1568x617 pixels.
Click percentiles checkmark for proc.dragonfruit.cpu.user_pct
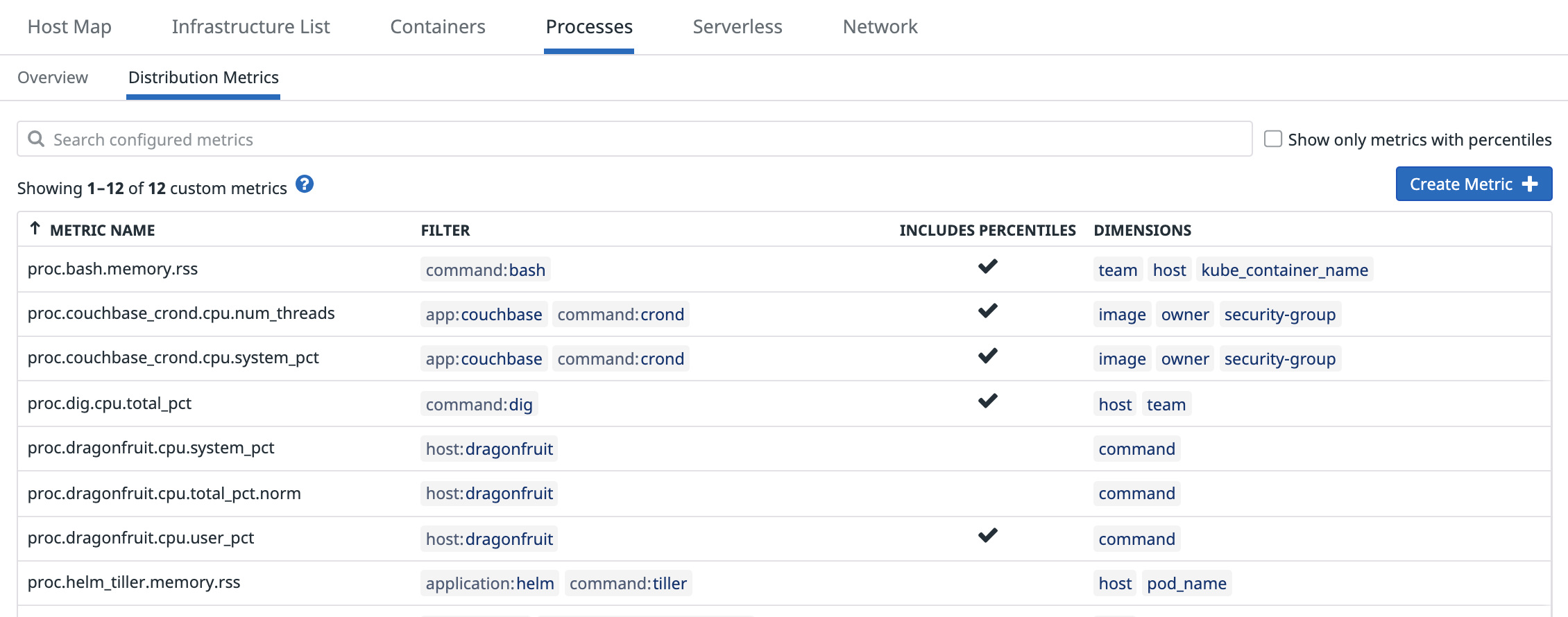click(x=987, y=536)
